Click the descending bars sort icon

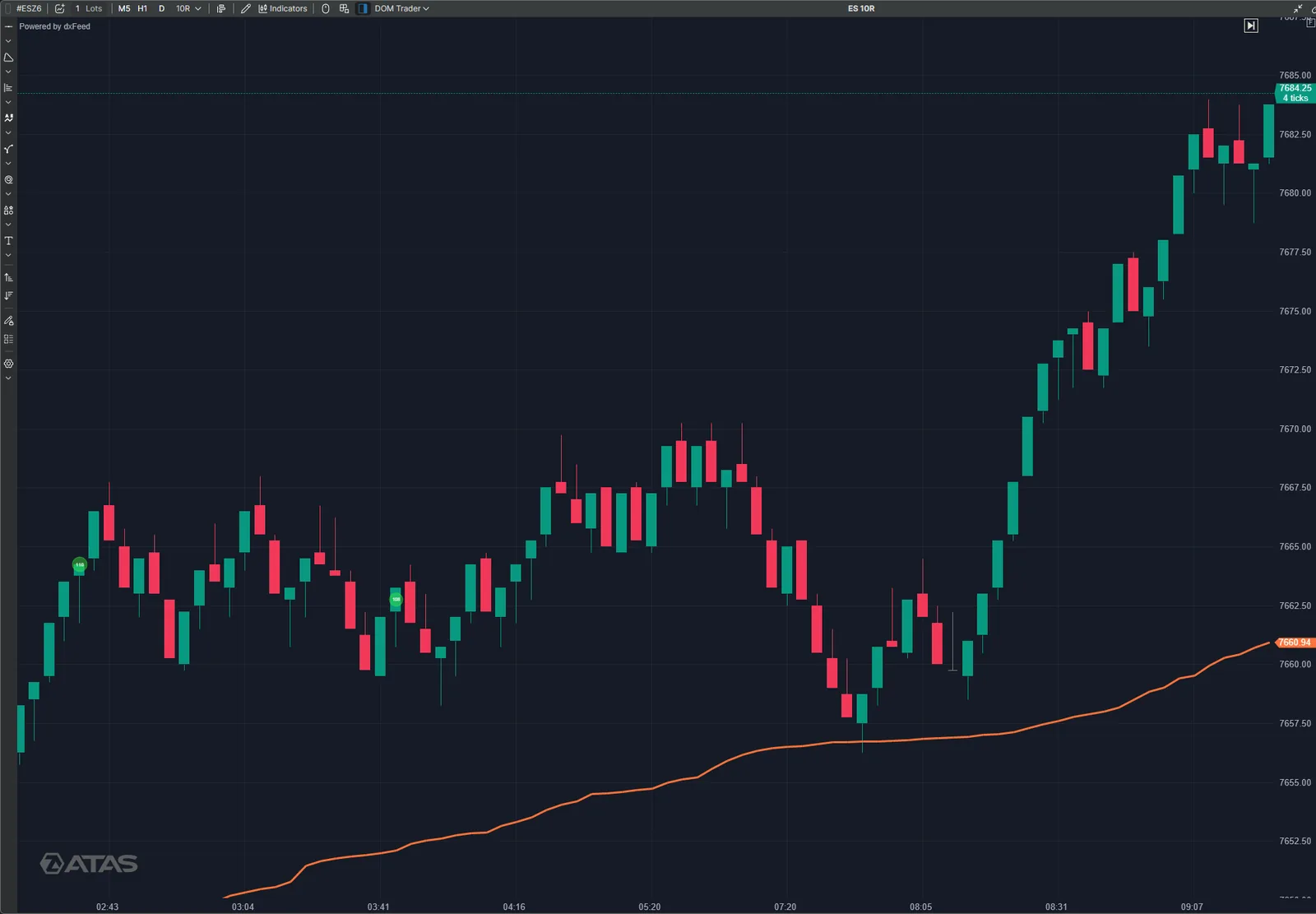pos(8,295)
